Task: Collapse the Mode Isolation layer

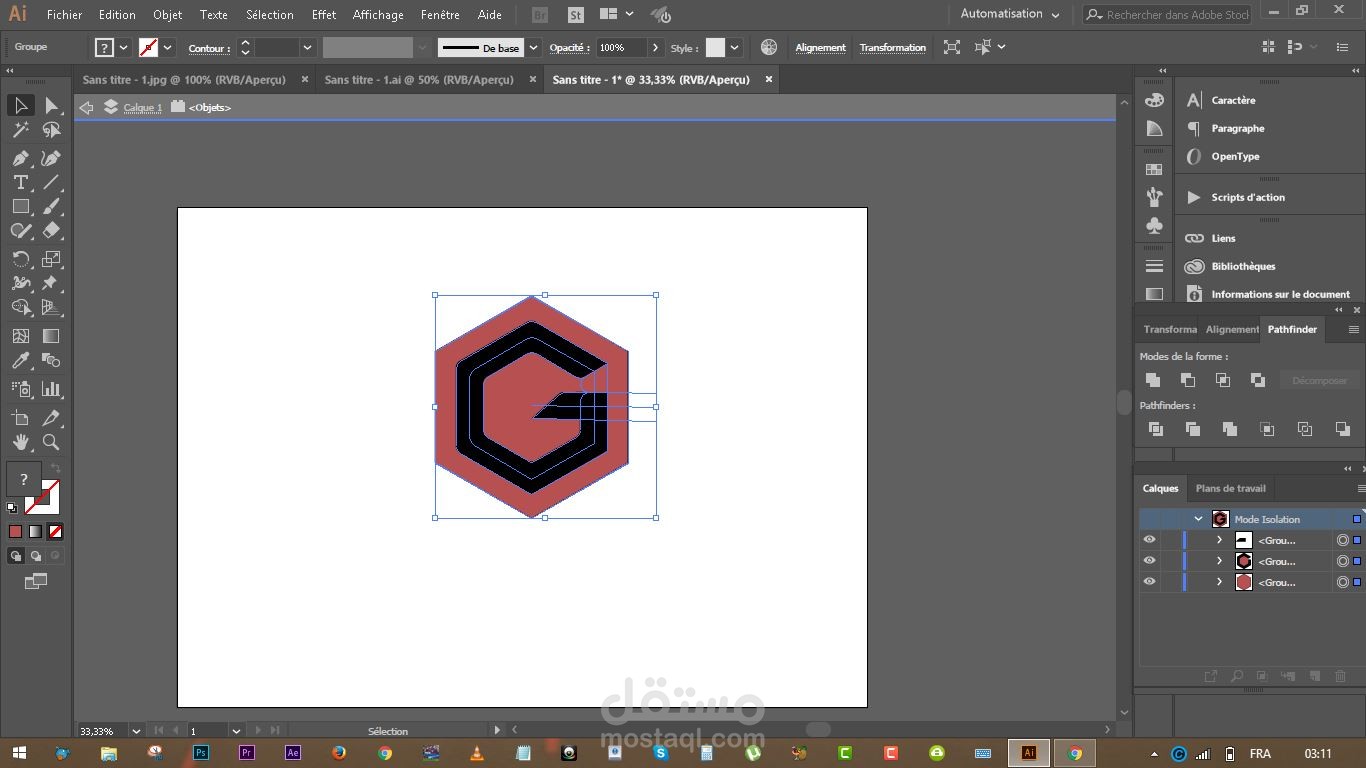Action: [1198, 519]
